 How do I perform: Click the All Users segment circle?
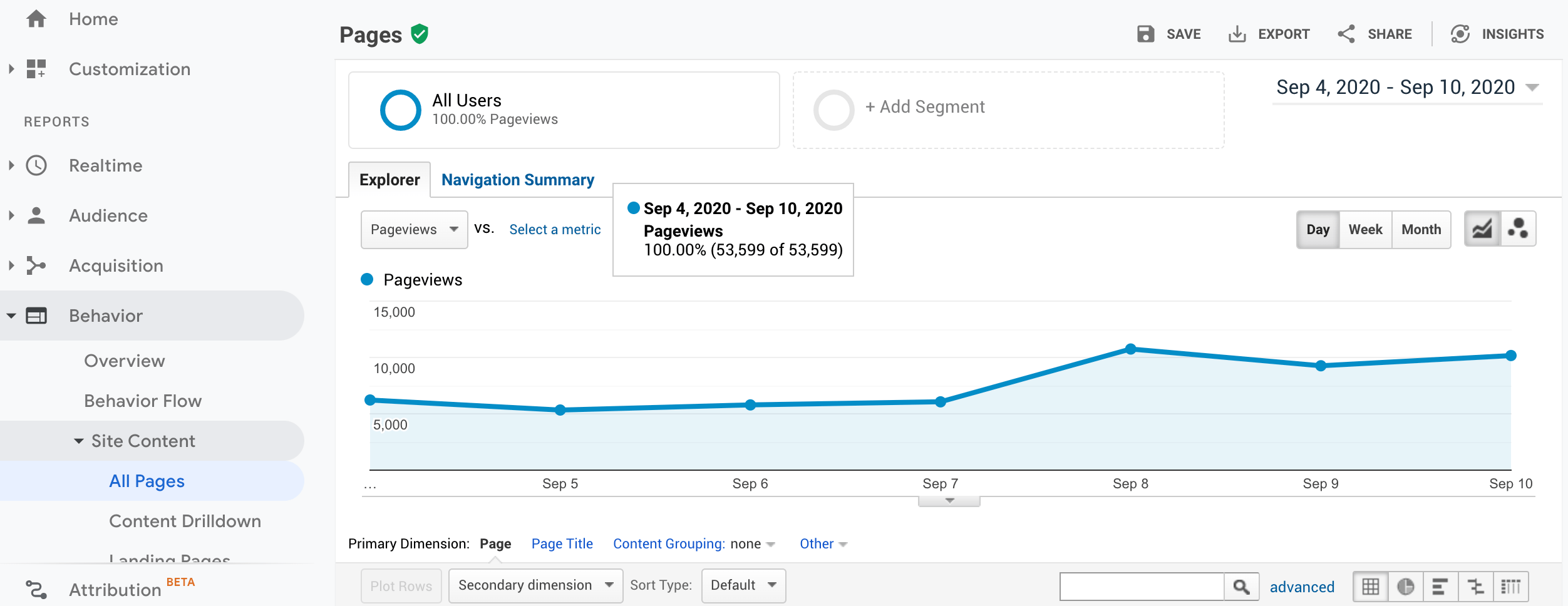tap(401, 110)
